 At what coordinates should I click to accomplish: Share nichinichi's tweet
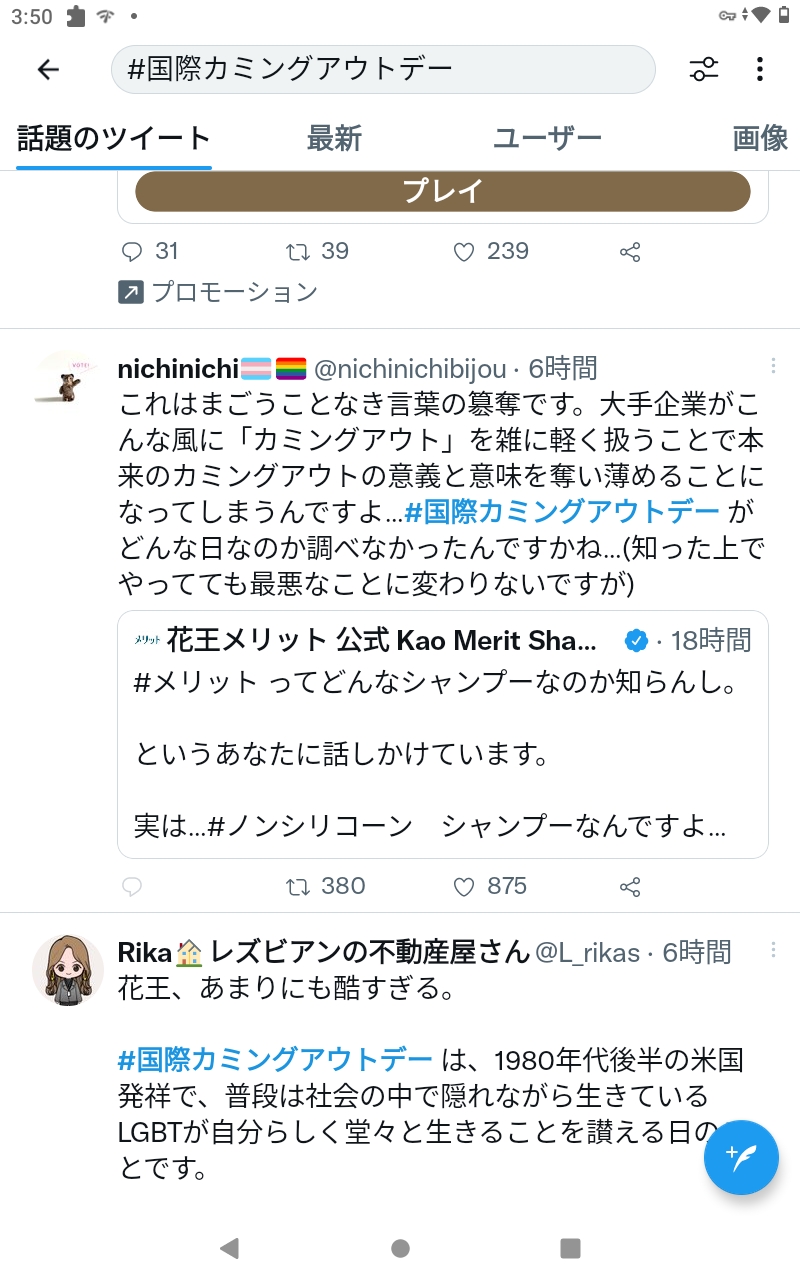coord(630,887)
